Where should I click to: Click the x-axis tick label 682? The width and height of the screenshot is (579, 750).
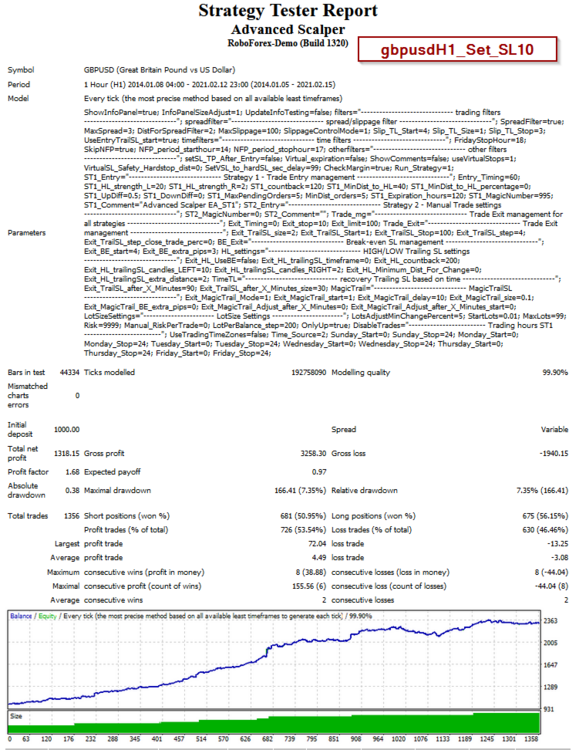(x=267, y=739)
